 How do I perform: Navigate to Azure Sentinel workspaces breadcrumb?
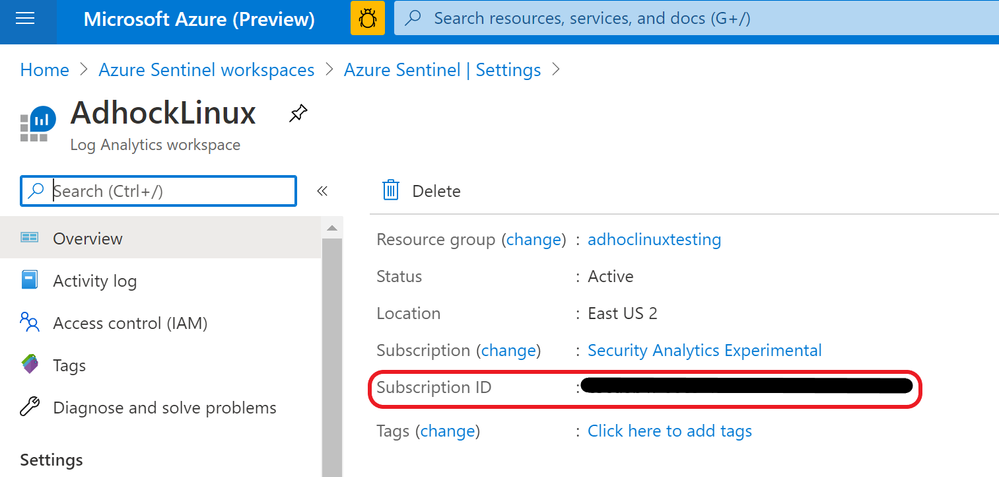pos(206,70)
